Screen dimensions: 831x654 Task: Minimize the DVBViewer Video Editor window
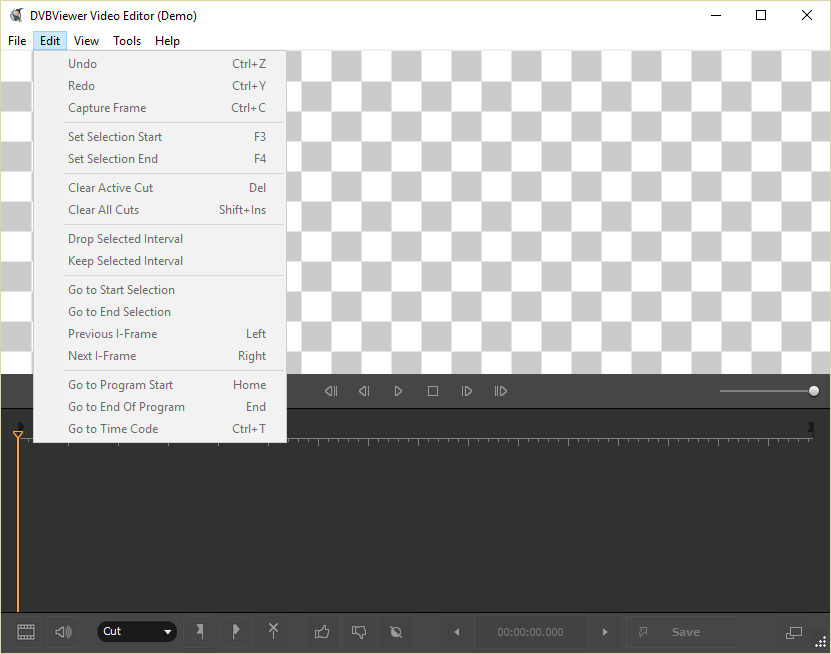point(716,15)
